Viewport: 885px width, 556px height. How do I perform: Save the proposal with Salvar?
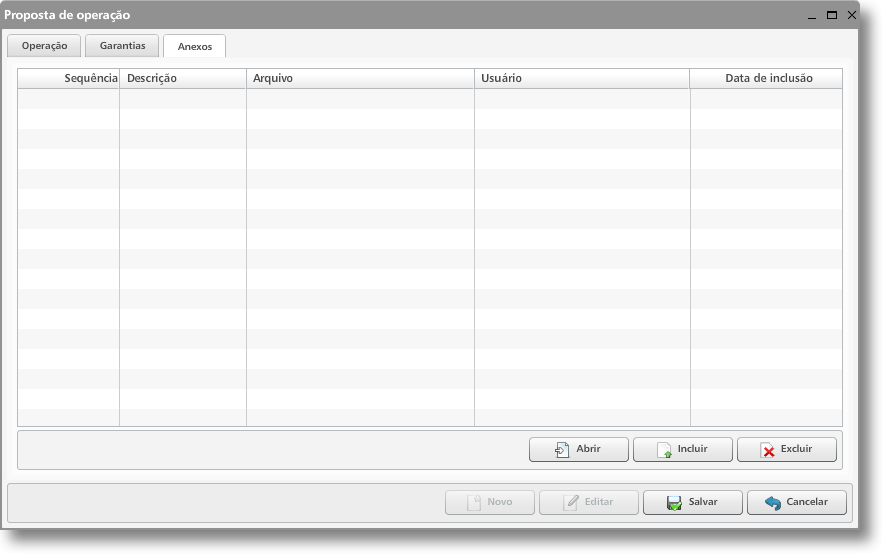[x=693, y=502]
